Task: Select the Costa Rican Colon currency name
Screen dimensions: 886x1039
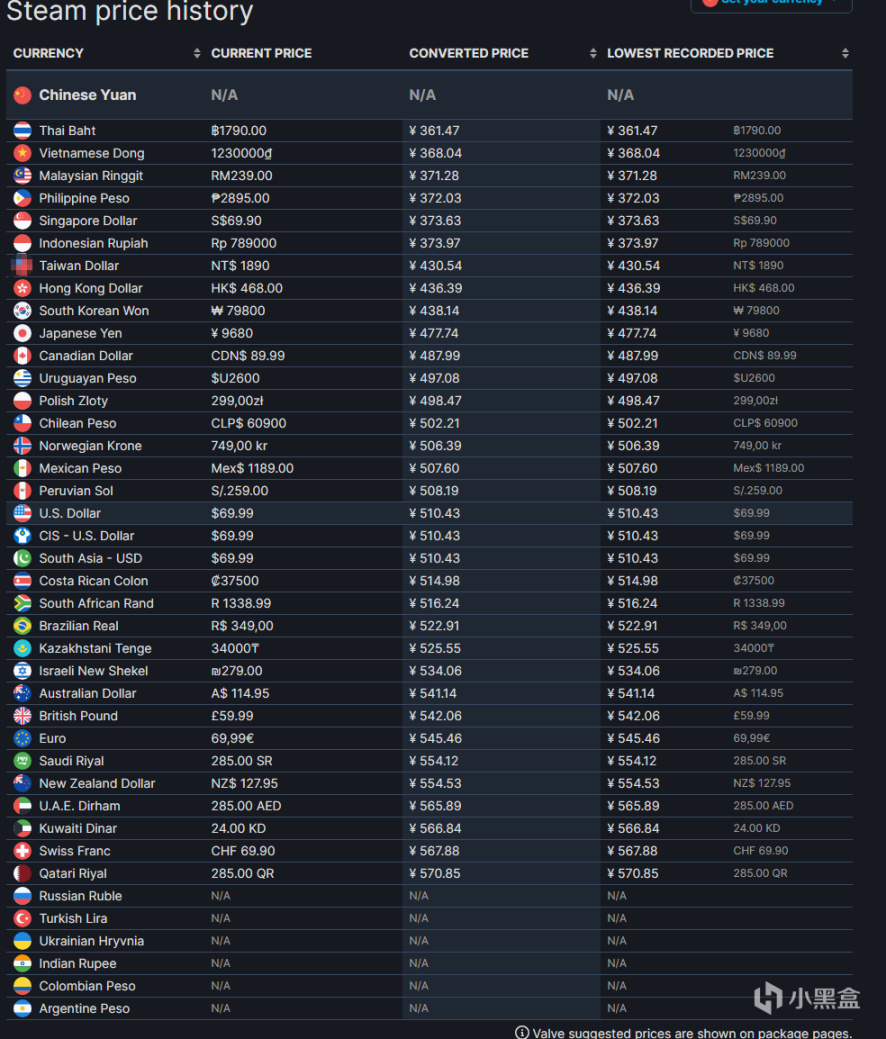Action: click(x=93, y=581)
